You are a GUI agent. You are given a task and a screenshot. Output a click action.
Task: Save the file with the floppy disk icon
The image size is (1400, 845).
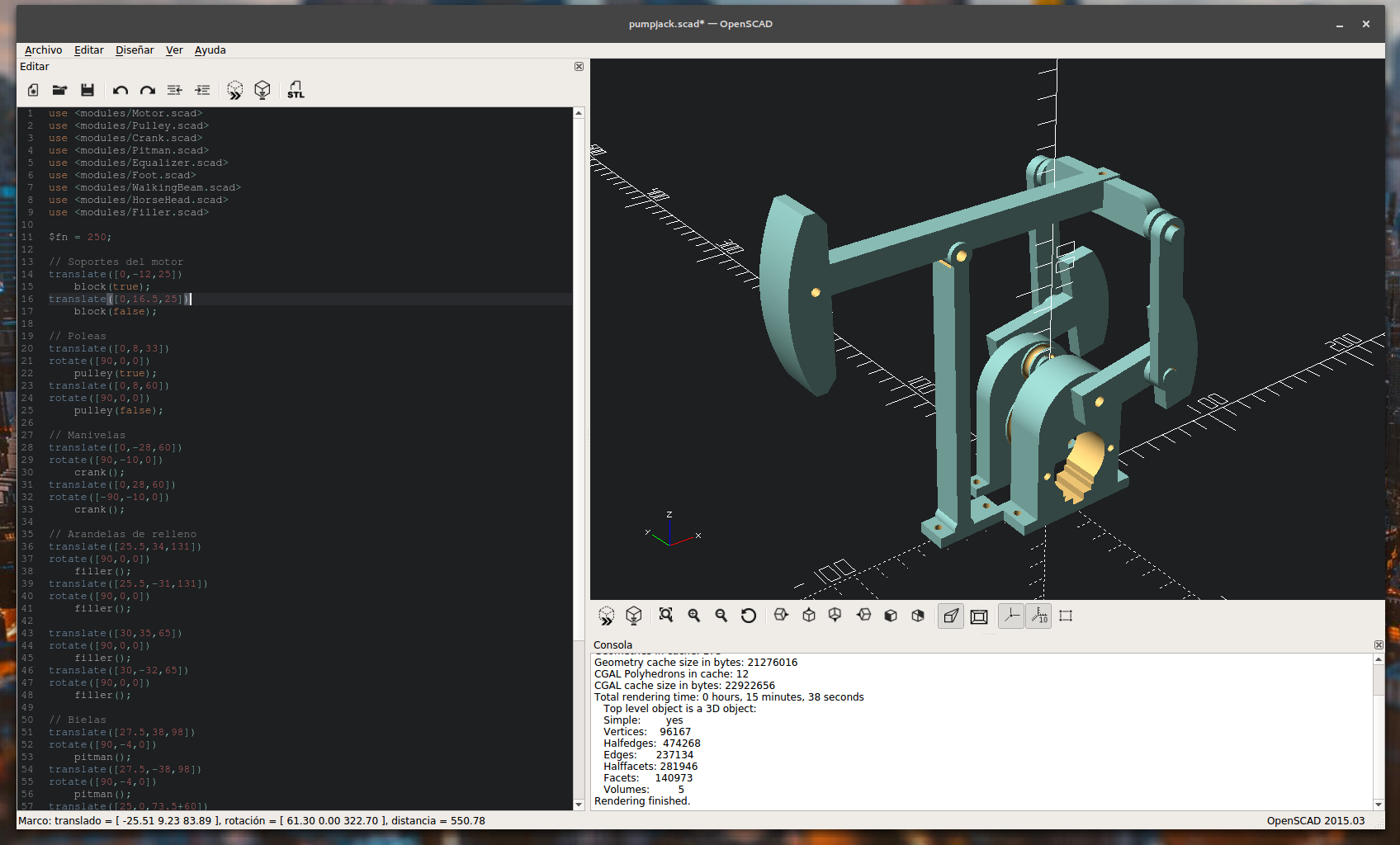pos(87,90)
